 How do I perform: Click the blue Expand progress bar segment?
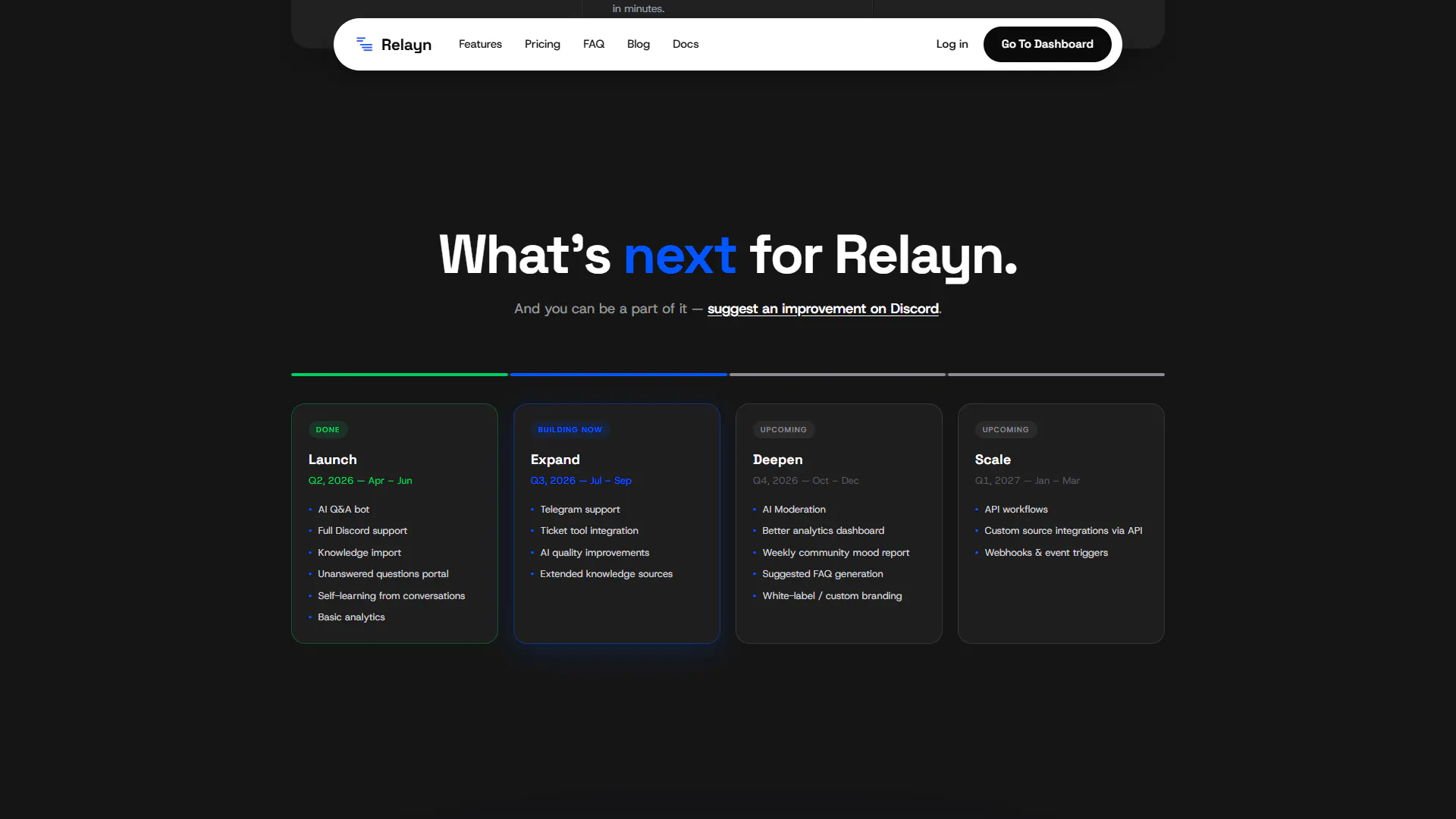pyautogui.click(x=619, y=375)
